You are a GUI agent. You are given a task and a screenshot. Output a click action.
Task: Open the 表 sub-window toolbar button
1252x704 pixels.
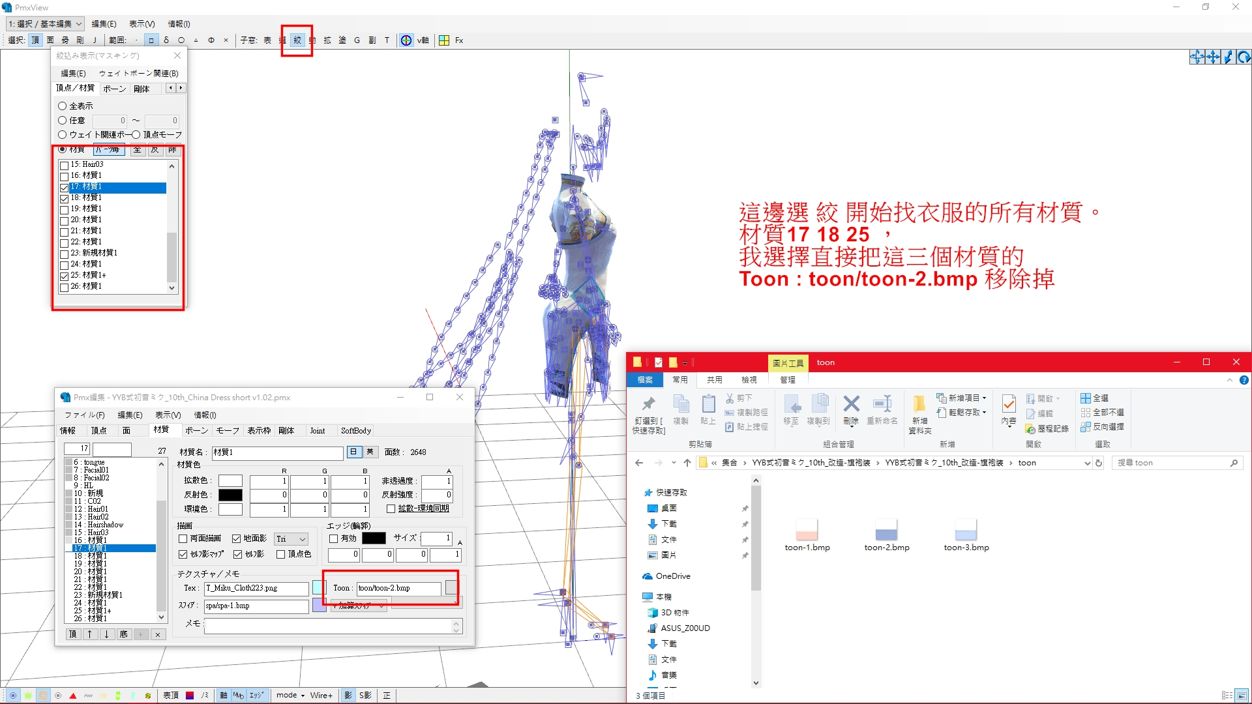coord(267,41)
